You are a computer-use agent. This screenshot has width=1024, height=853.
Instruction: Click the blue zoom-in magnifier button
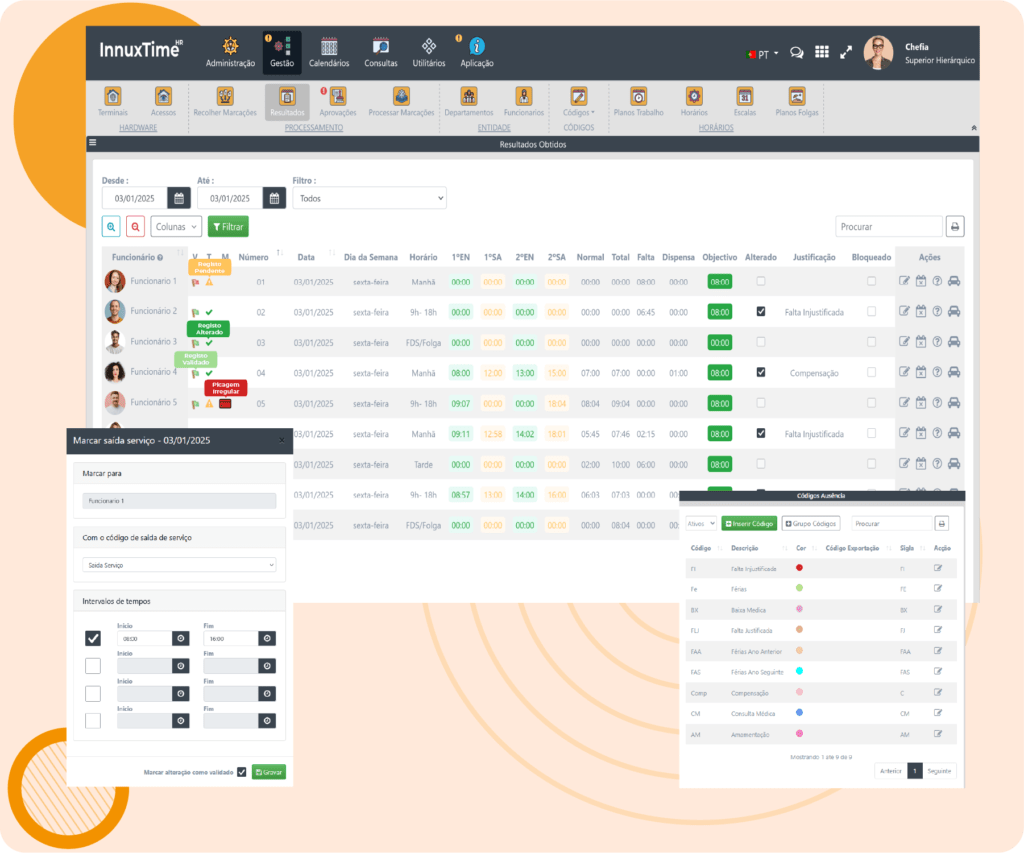click(x=111, y=227)
